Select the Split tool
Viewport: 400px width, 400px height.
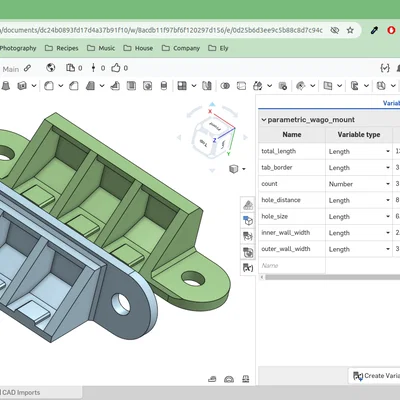tap(241, 86)
